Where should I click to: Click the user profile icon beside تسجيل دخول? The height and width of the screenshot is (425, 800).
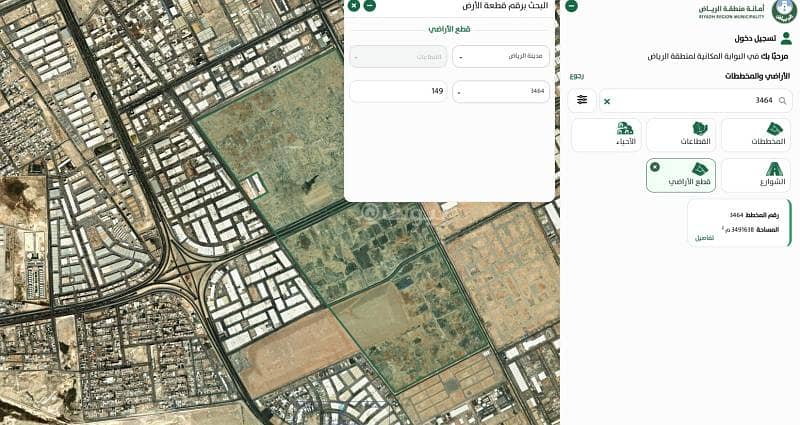click(x=786, y=39)
